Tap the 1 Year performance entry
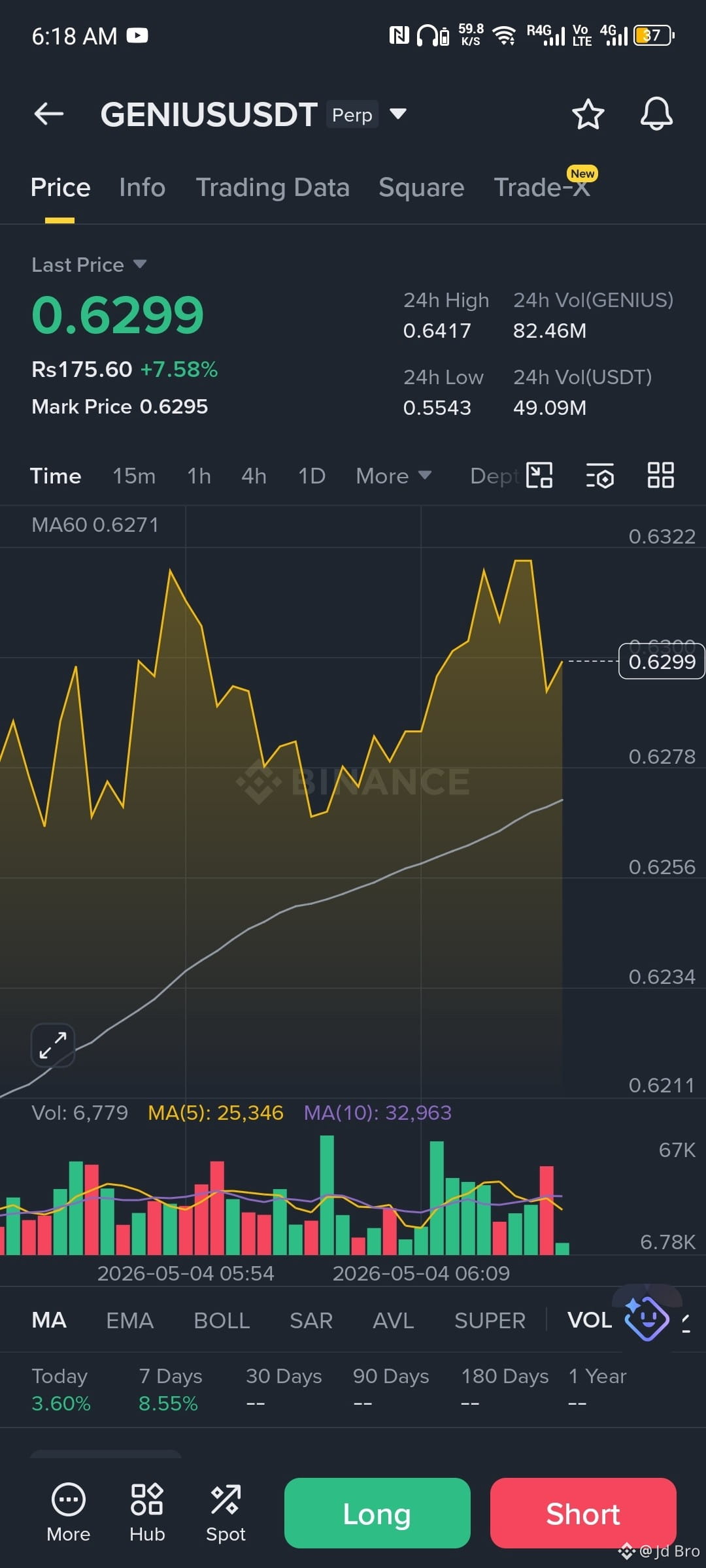Screen dimensions: 706x1568 597,1389
